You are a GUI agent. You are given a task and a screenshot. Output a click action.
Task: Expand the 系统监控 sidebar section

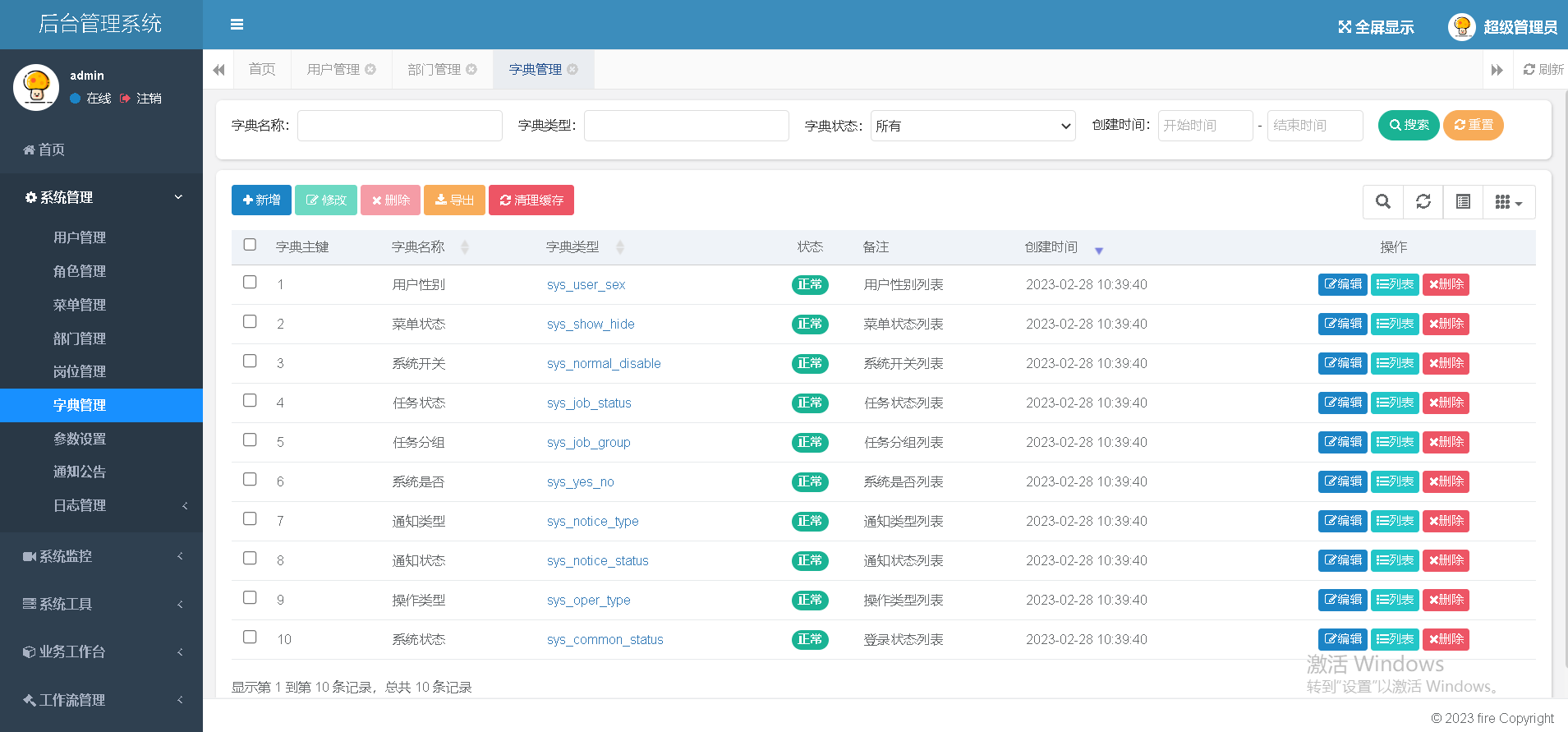(x=101, y=556)
